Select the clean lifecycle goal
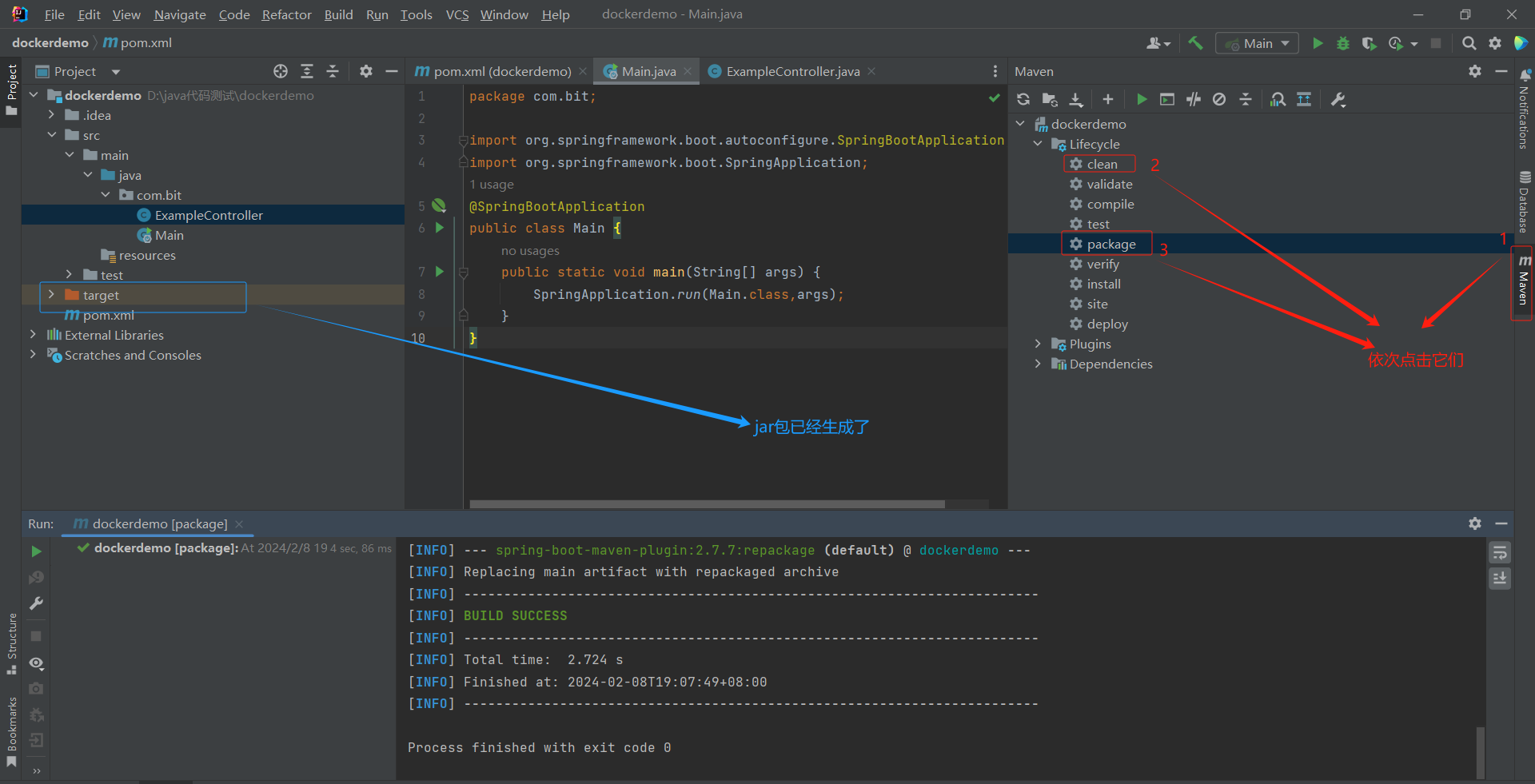Screen dimensions: 1535x784 [1102, 164]
